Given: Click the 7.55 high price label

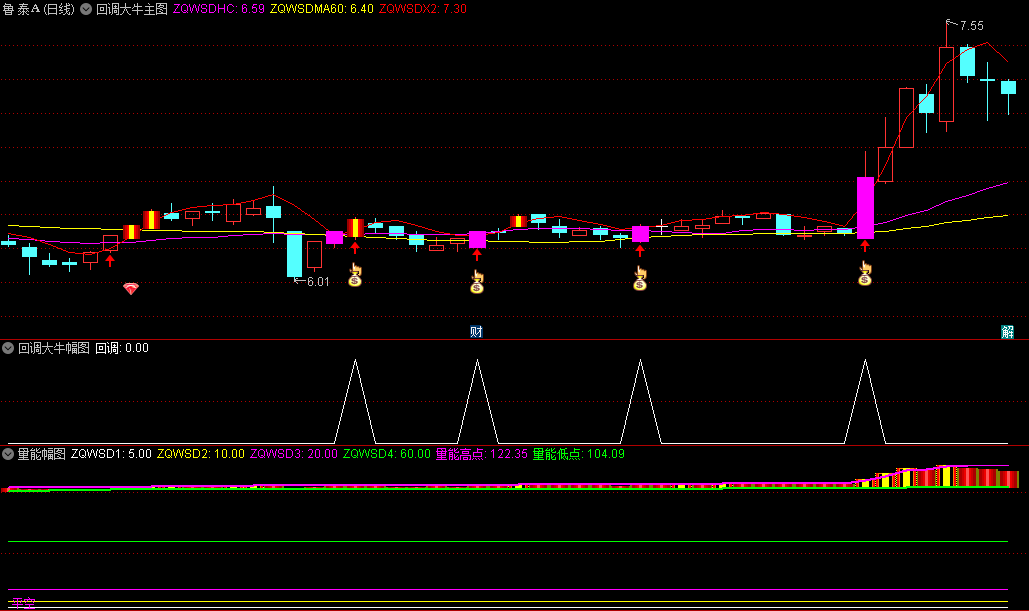Looking at the screenshot, I should click(x=971, y=26).
